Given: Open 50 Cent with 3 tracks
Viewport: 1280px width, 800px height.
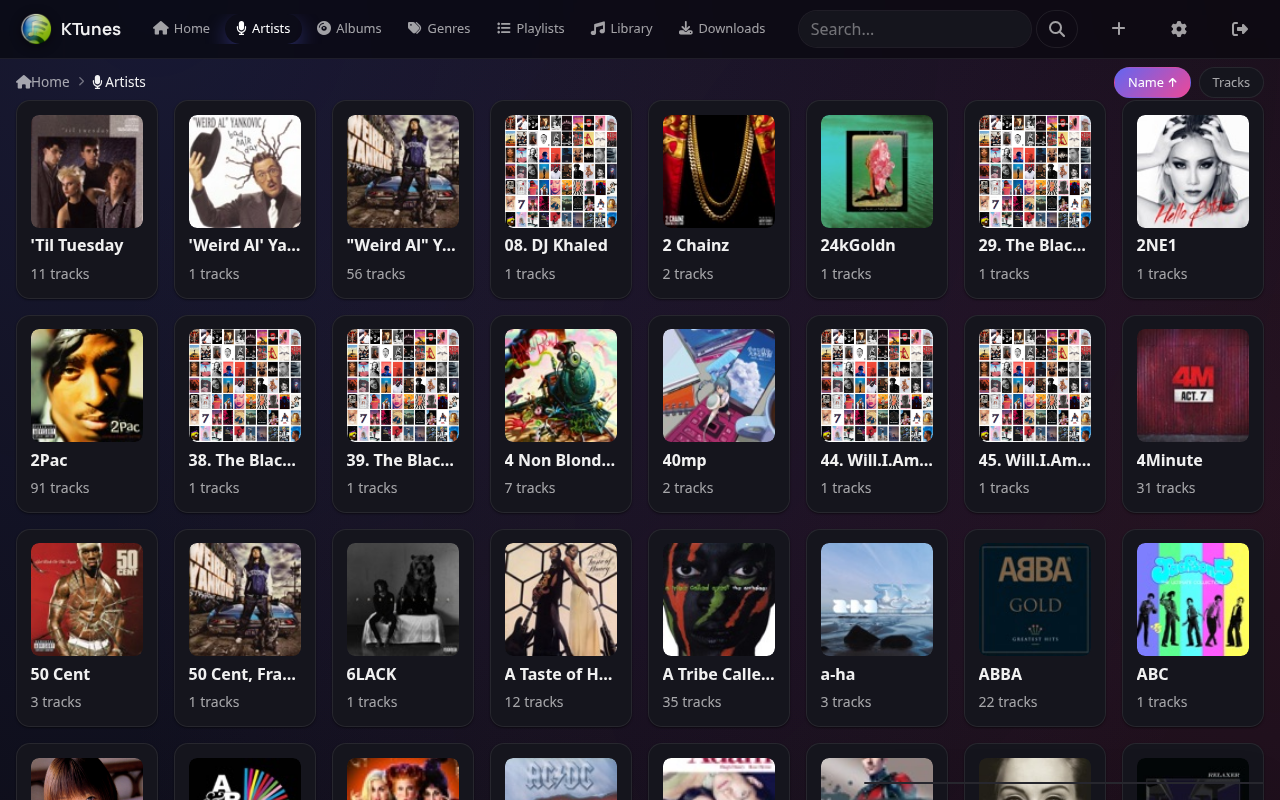Looking at the screenshot, I should click(87, 628).
